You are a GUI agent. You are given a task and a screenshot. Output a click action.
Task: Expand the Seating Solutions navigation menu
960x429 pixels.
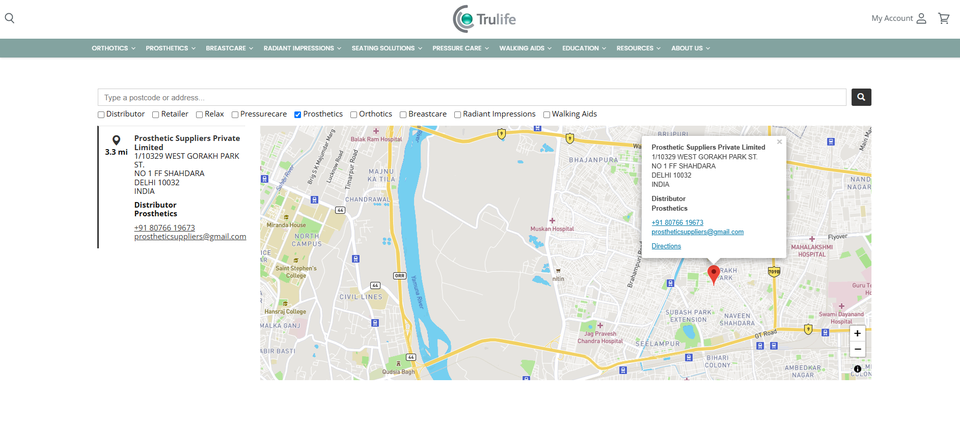pos(387,48)
